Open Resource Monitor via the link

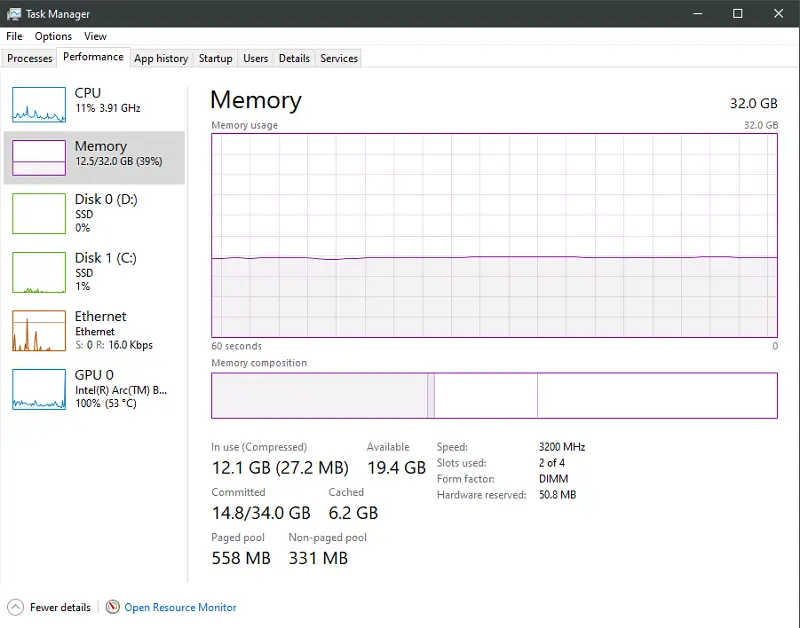pos(180,607)
